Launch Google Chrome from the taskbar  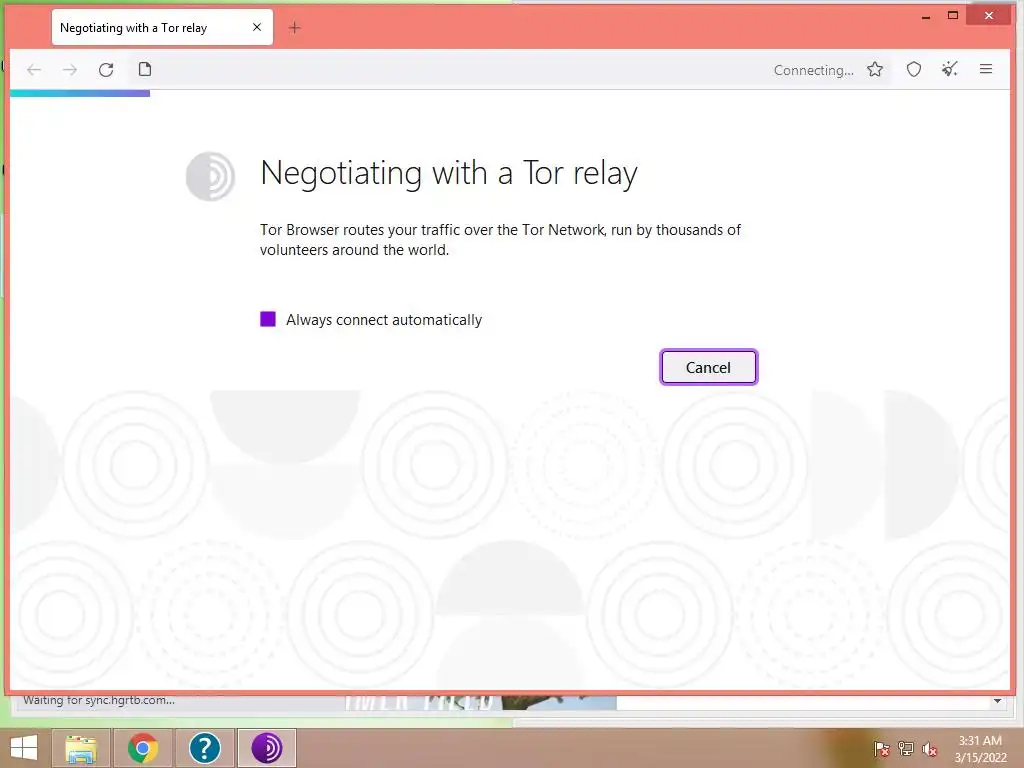pos(143,748)
